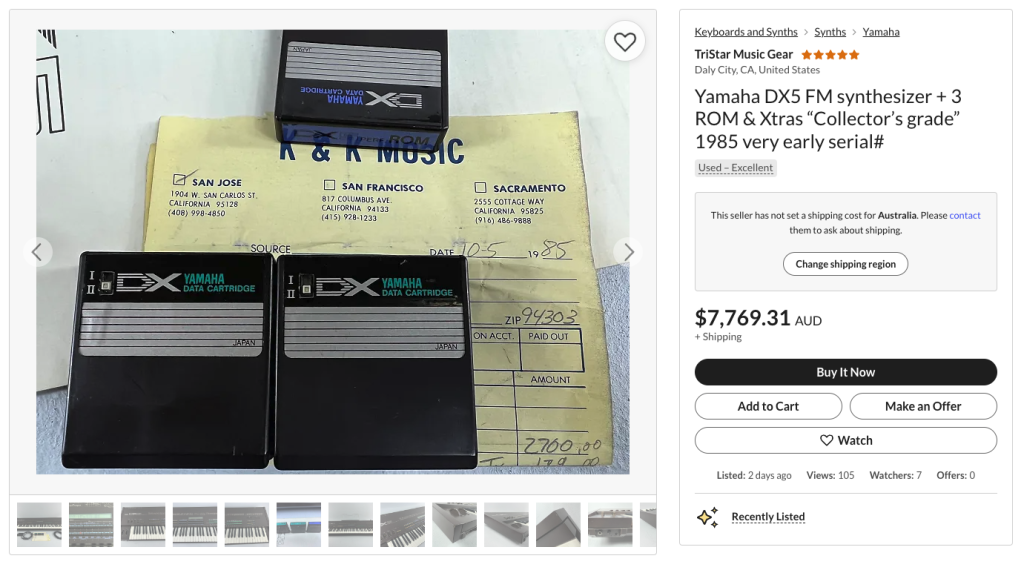Click the Buy It Now button
The width and height of the screenshot is (1024, 570).
[x=846, y=372]
